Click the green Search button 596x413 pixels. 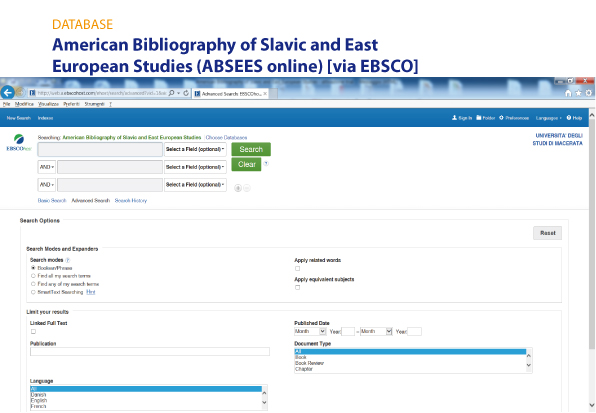click(x=251, y=149)
